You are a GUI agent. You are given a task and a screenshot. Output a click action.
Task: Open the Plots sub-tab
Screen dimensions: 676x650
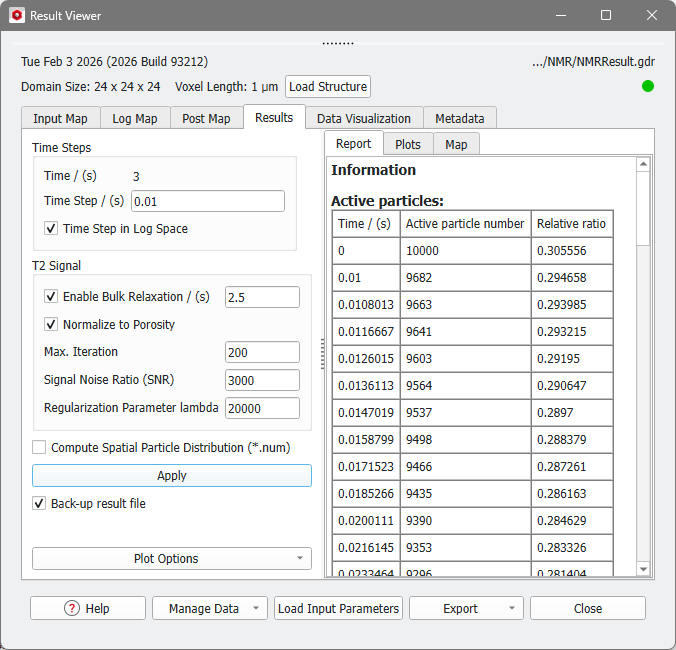pyautogui.click(x=407, y=144)
